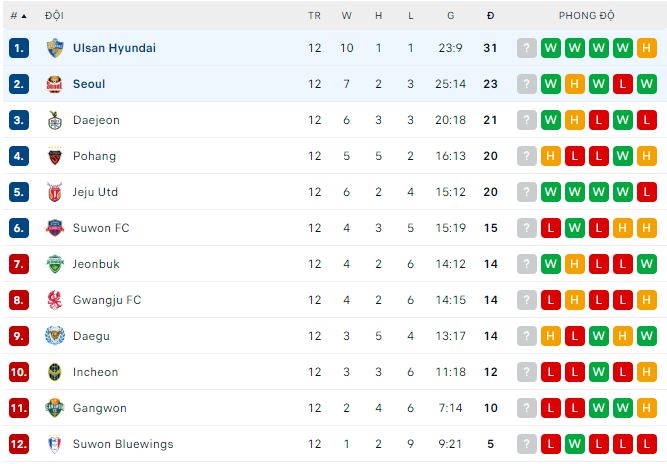The image size is (667, 464).
Task: Click the PHONG ĐỘ column header
Action: (587, 16)
